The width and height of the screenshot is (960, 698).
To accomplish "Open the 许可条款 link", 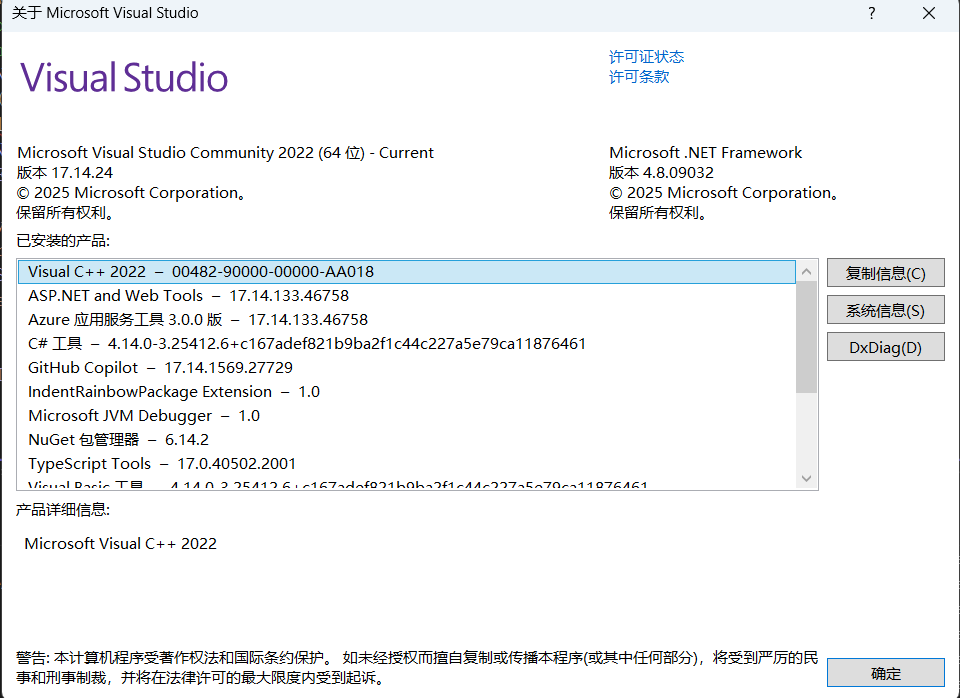I will 639,77.
